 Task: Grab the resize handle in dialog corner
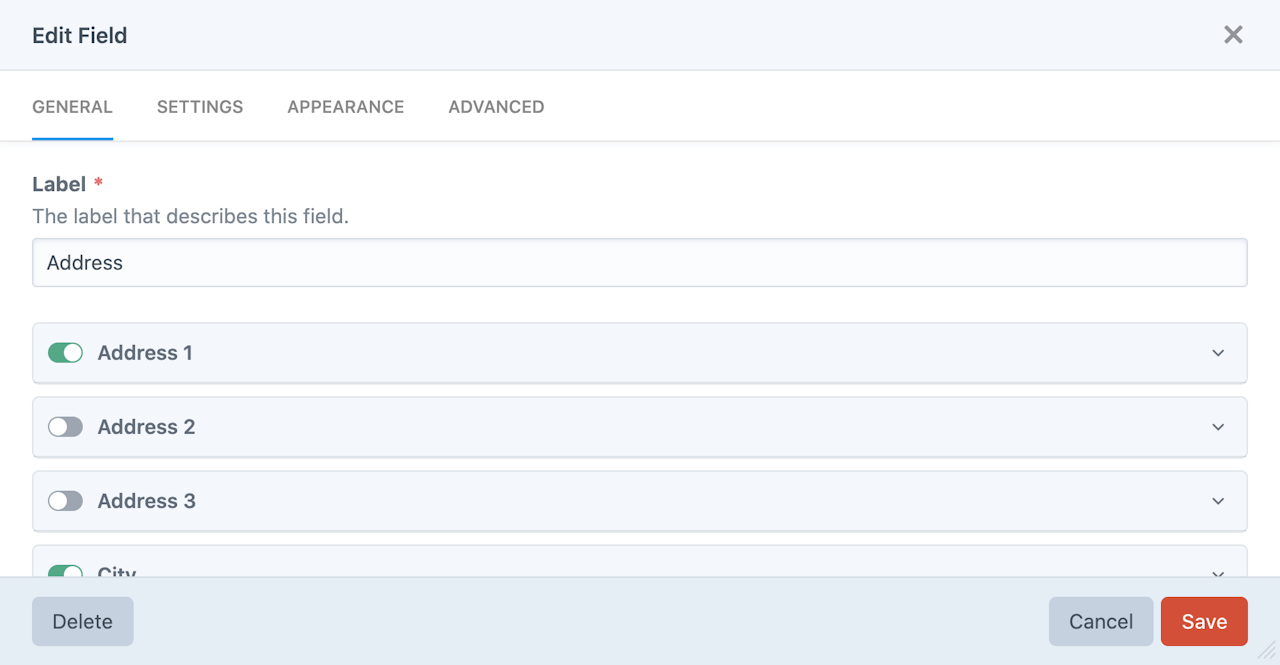(x=1268, y=653)
